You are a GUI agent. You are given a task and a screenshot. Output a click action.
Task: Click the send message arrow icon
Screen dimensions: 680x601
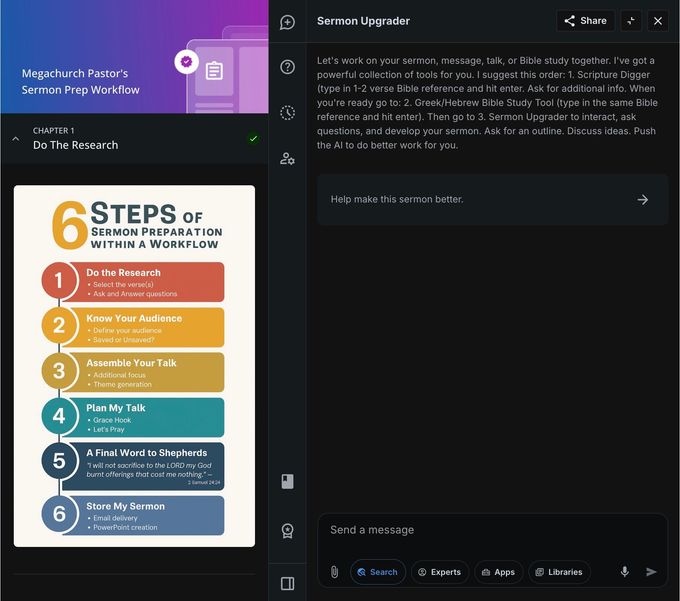click(x=651, y=572)
